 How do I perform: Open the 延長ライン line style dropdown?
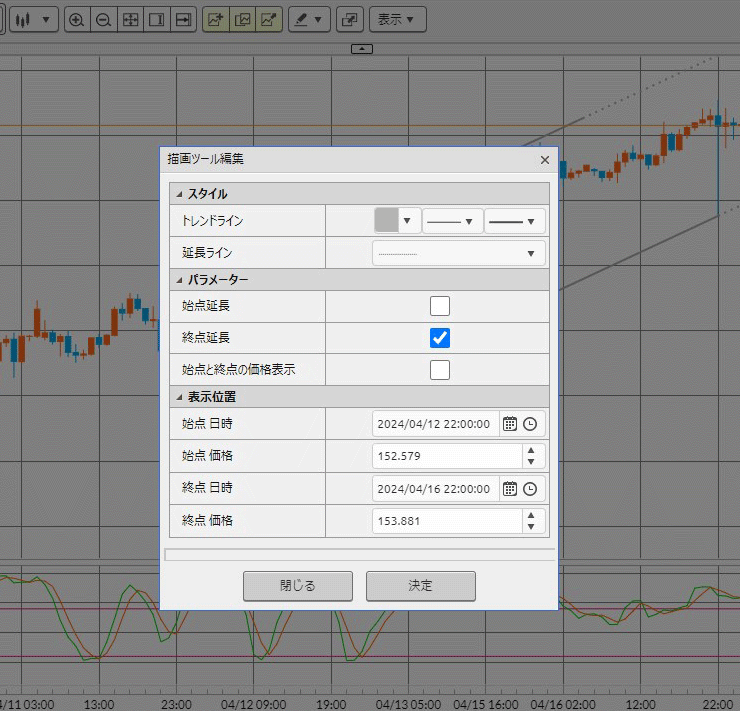coord(459,253)
